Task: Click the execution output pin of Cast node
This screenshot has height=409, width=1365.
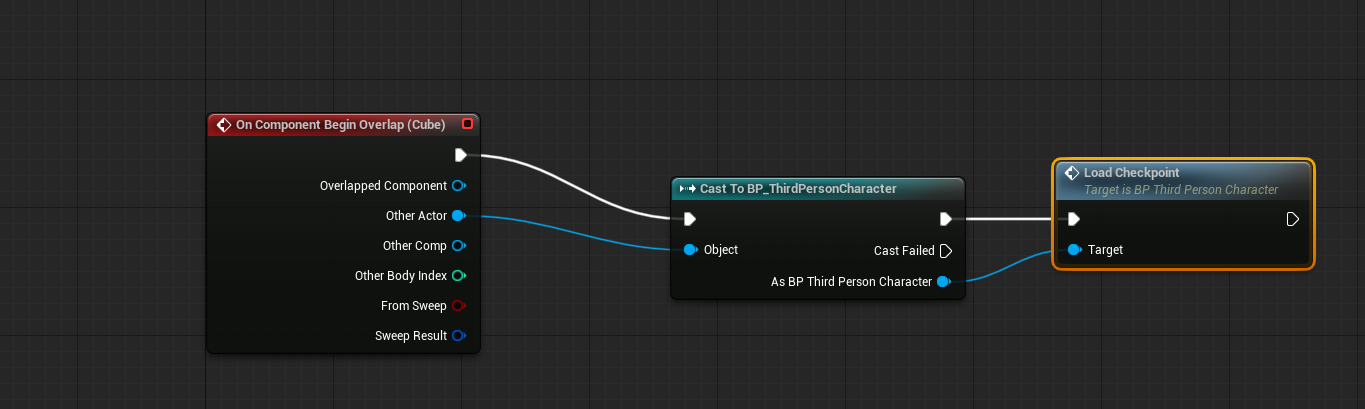Action: [x=945, y=219]
